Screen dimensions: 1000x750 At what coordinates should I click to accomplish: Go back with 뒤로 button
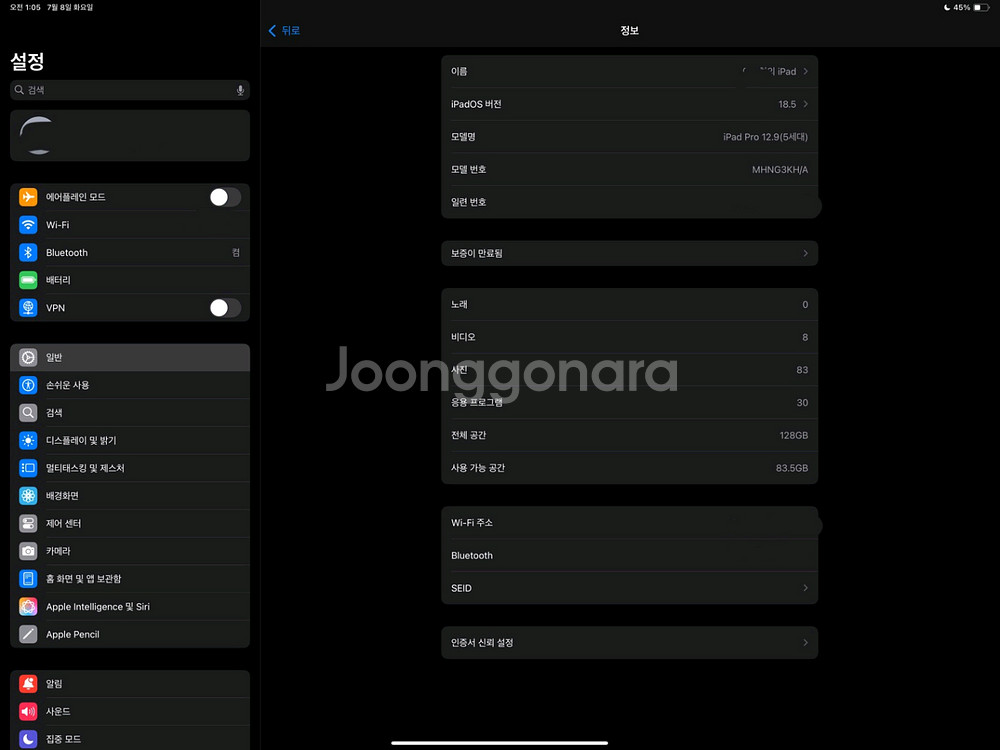pos(284,31)
